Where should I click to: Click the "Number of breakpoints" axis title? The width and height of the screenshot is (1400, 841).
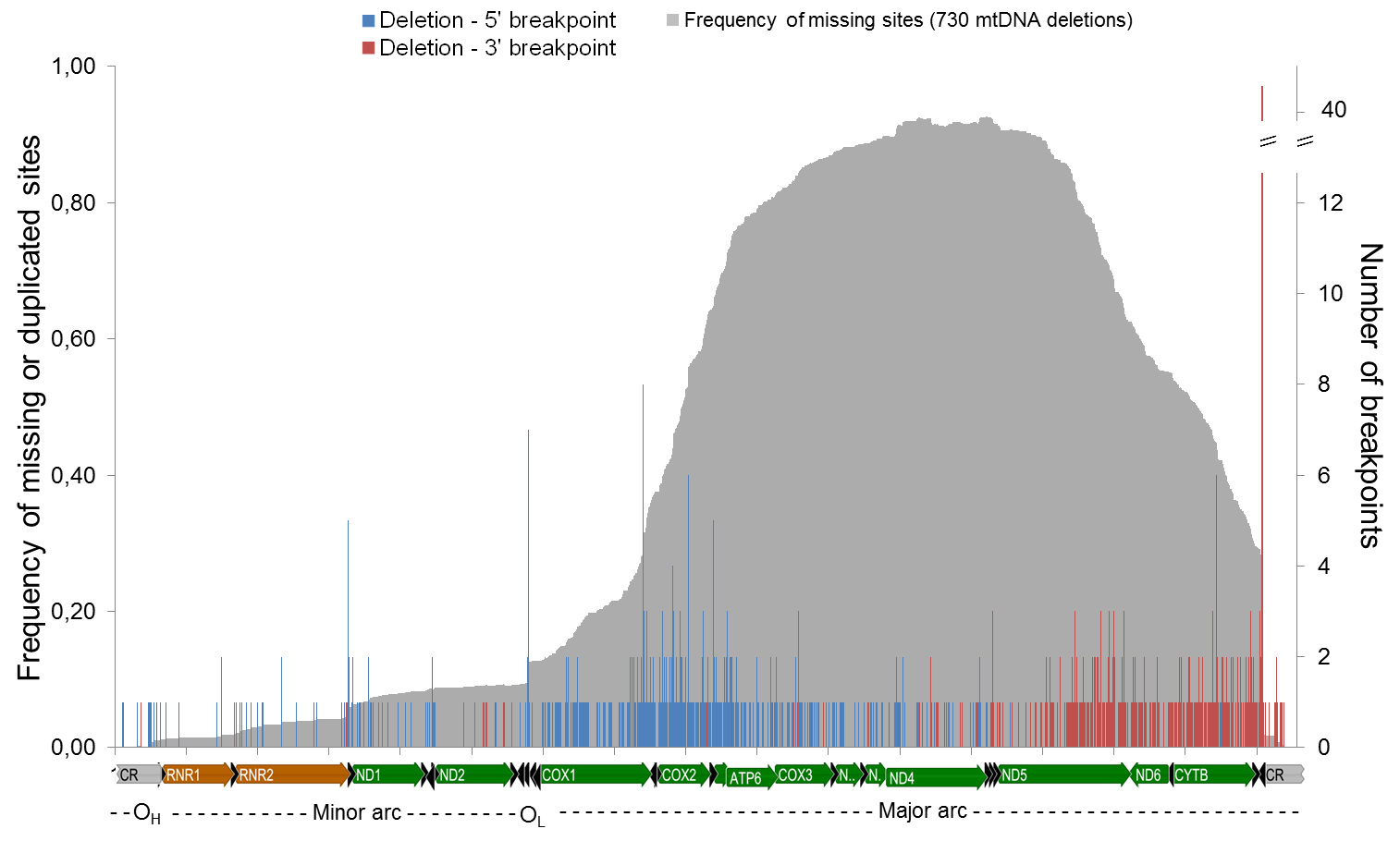pyautogui.click(x=1369, y=396)
